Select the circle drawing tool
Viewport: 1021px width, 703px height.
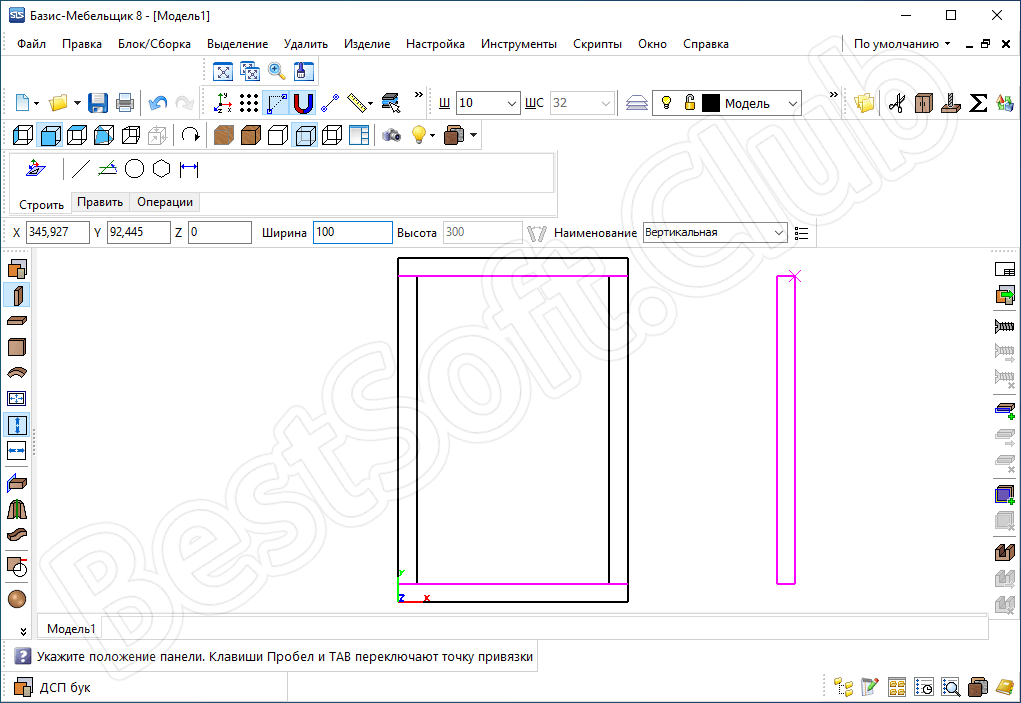[x=134, y=169]
